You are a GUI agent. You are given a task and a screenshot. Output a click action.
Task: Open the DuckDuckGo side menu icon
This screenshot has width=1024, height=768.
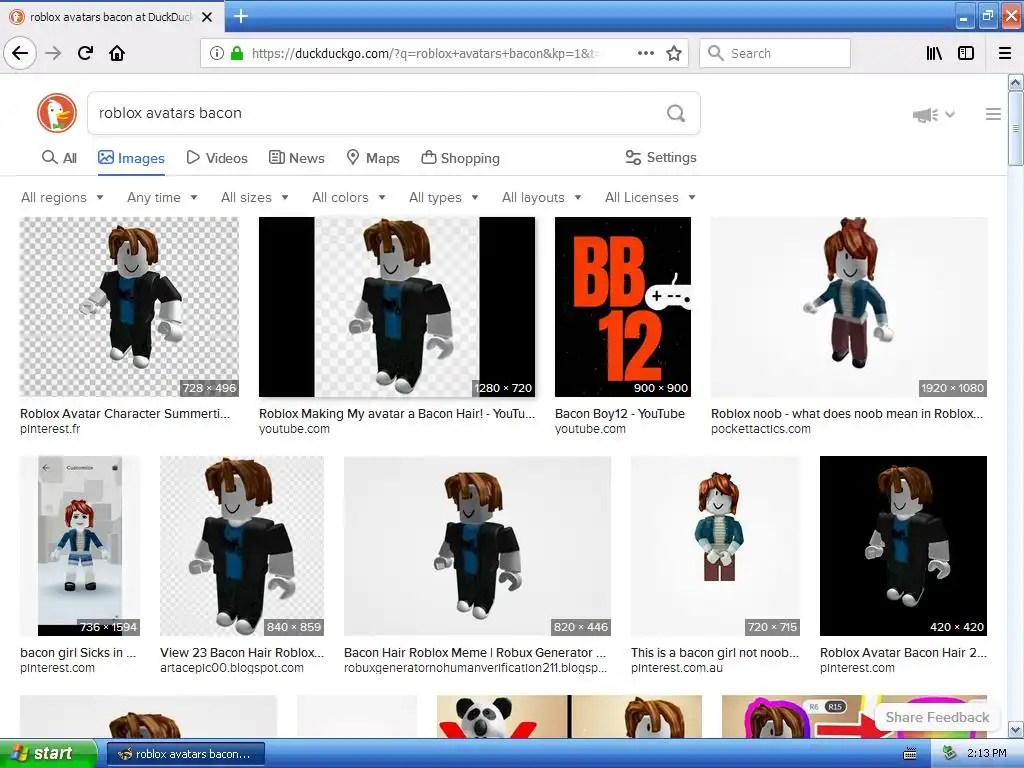point(993,114)
